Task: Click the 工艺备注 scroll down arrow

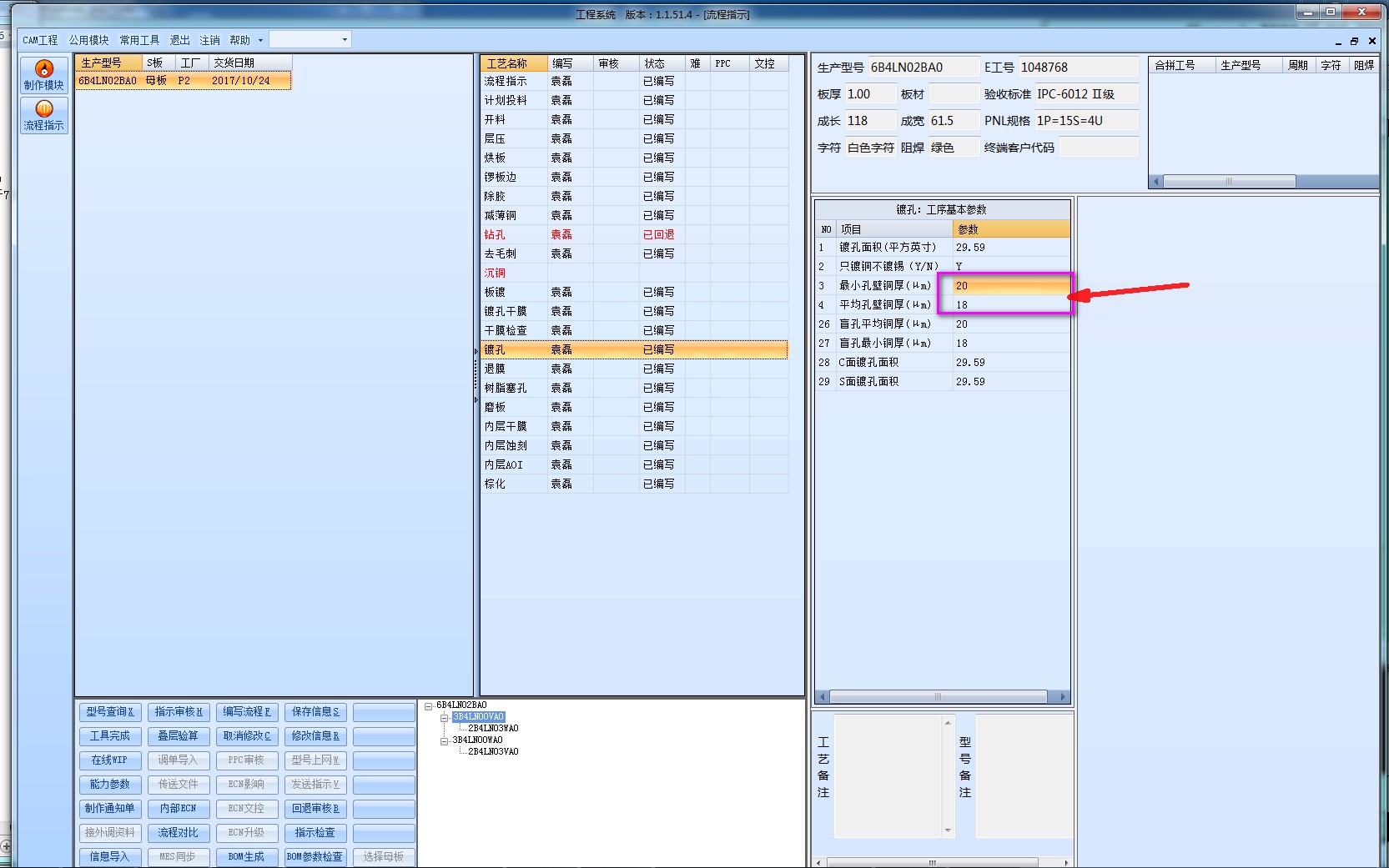Action: [x=948, y=830]
